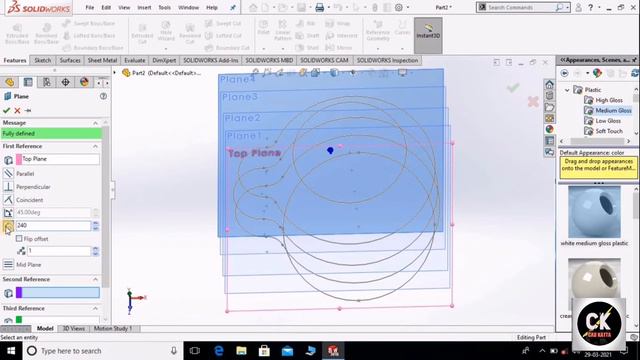Select the Perpendicular constraint icon
This screenshot has height=360, width=640.
(8, 187)
